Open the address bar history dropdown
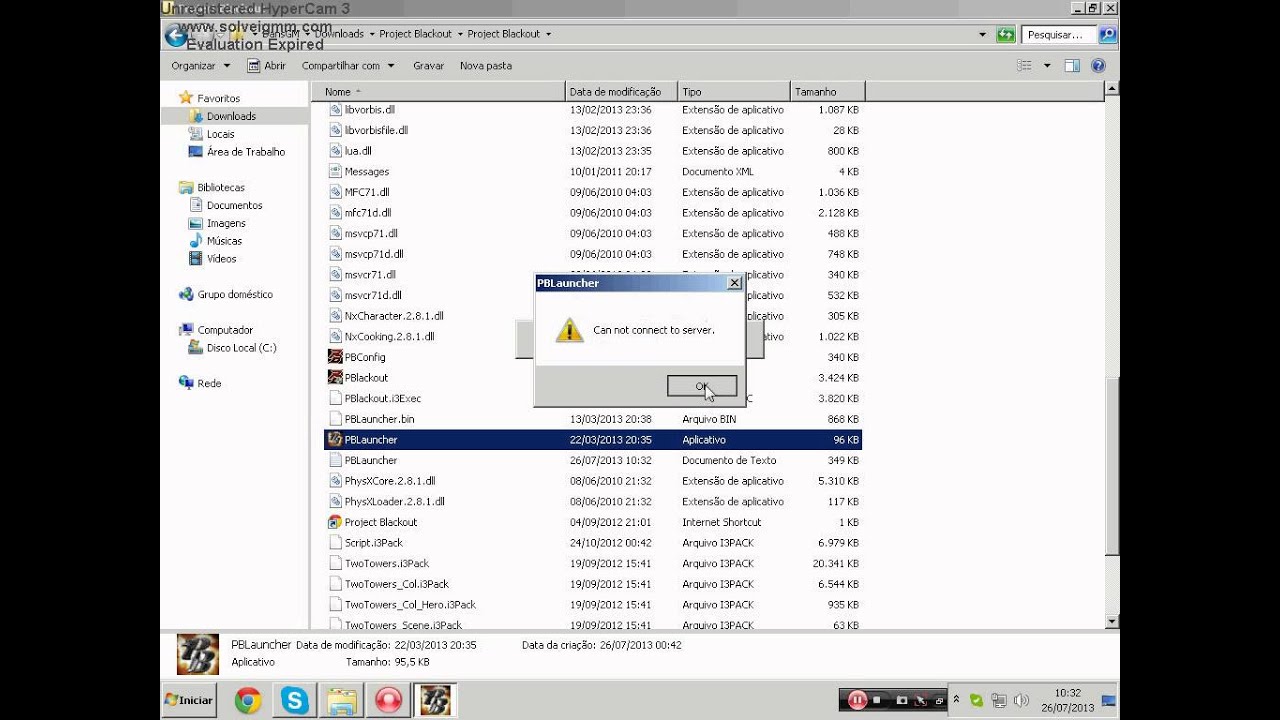Viewport: 1280px width, 720px height. tap(982, 35)
